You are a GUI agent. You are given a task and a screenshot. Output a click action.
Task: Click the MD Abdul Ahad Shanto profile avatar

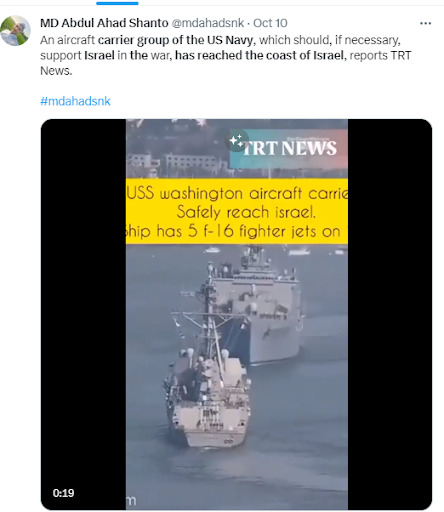[16, 30]
